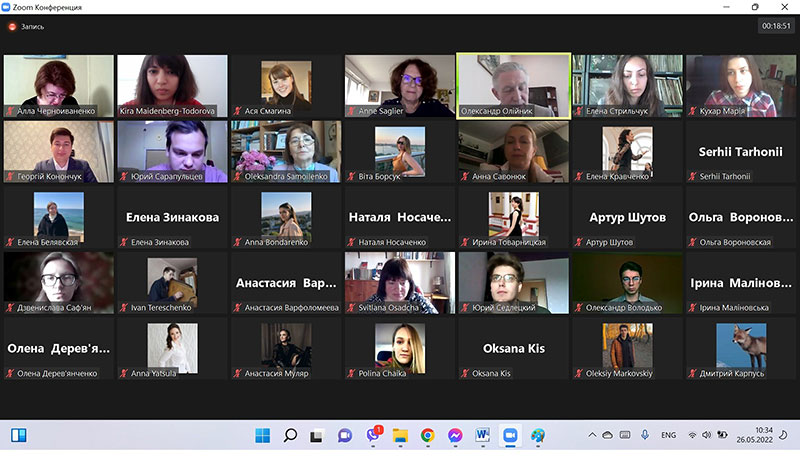Screen dimensions: 800x469
Task: Open Viber from the taskbar
Action: (373, 435)
